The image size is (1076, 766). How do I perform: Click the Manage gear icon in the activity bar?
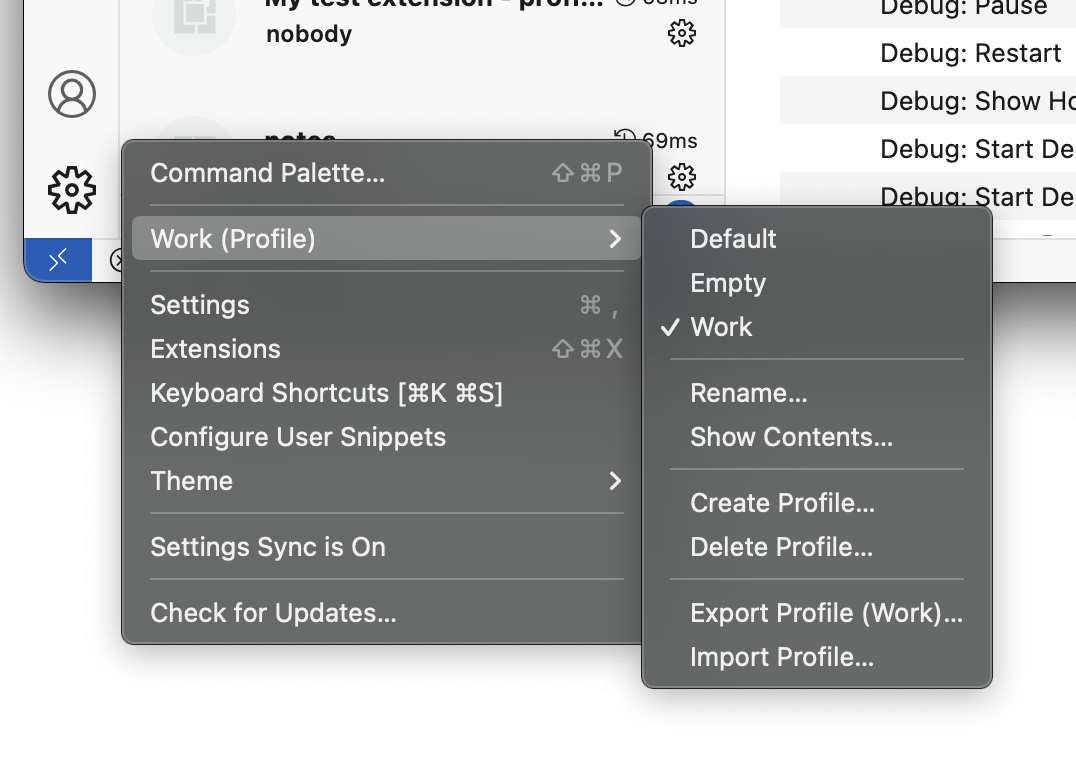[x=71, y=189]
